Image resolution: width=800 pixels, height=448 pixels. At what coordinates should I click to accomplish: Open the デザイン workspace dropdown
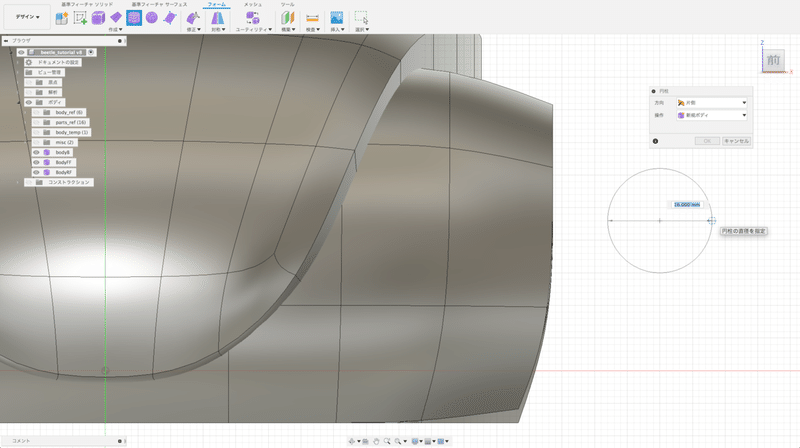27,17
